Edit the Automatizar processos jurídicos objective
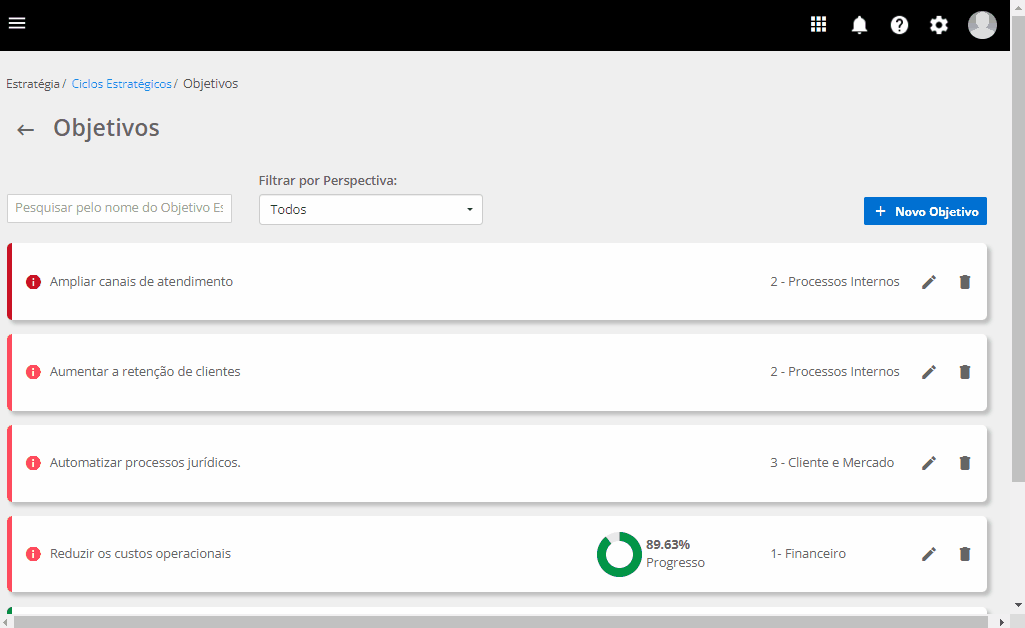The image size is (1025, 628). pyautogui.click(x=929, y=463)
